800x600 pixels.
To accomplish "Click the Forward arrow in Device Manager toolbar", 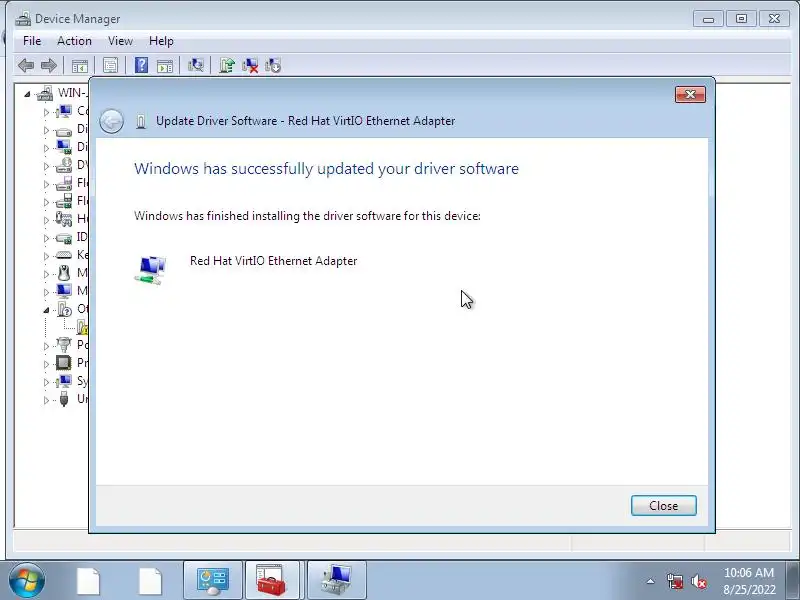I will click(x=48, y=65).
